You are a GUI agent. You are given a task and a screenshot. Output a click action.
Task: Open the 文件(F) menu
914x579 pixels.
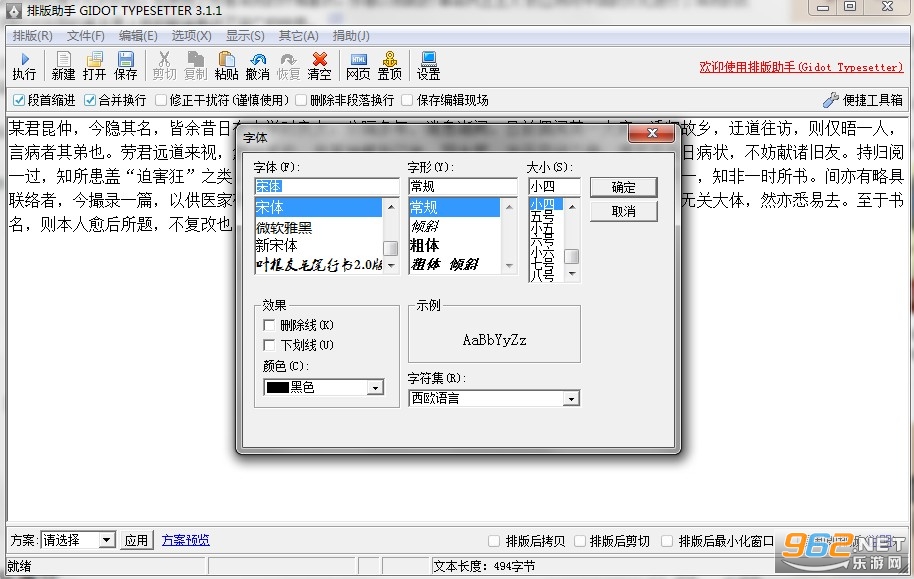click(x=86, y=36)
